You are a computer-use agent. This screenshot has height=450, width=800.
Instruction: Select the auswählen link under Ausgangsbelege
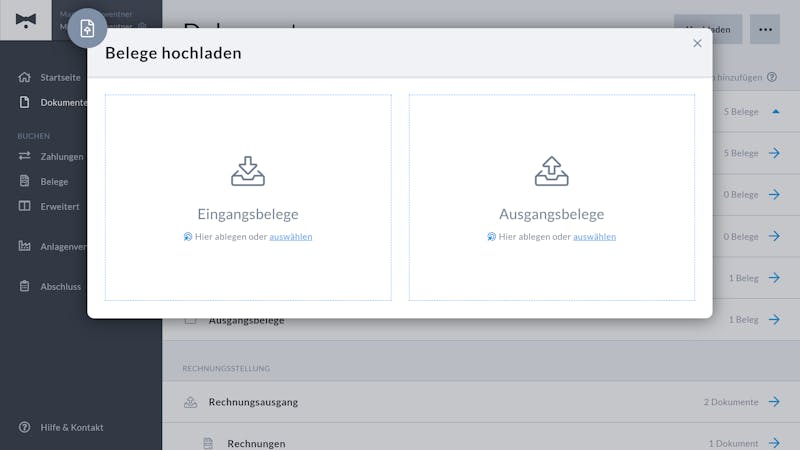[x=594, y=236]
